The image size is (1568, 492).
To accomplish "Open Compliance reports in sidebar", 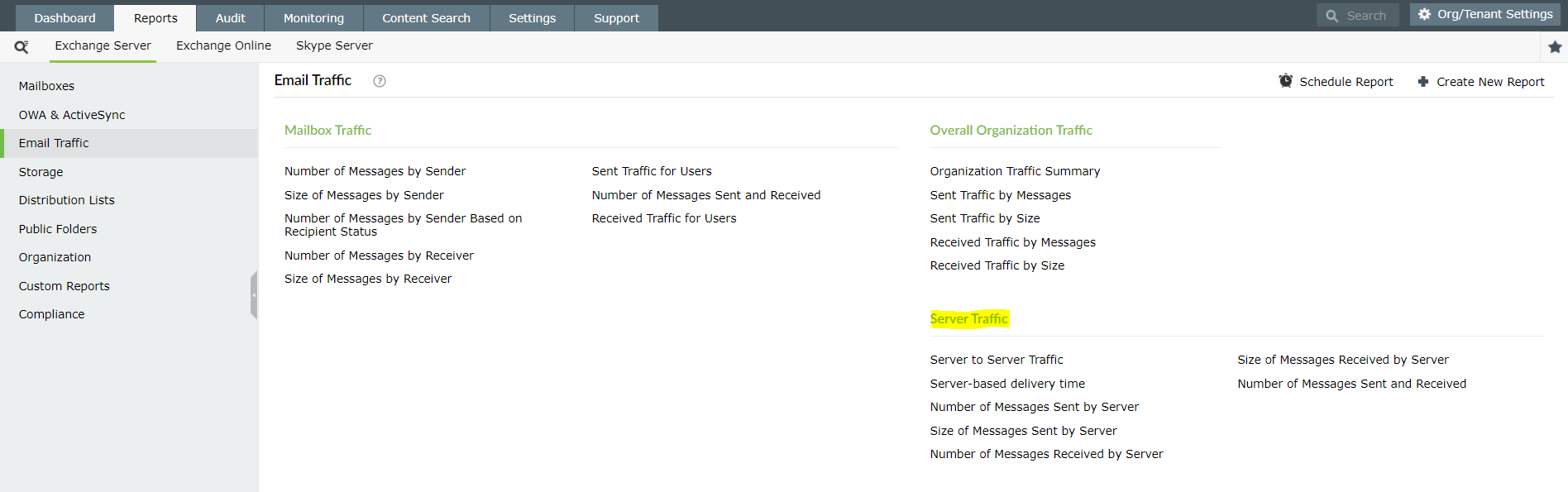I will point(51,314).
